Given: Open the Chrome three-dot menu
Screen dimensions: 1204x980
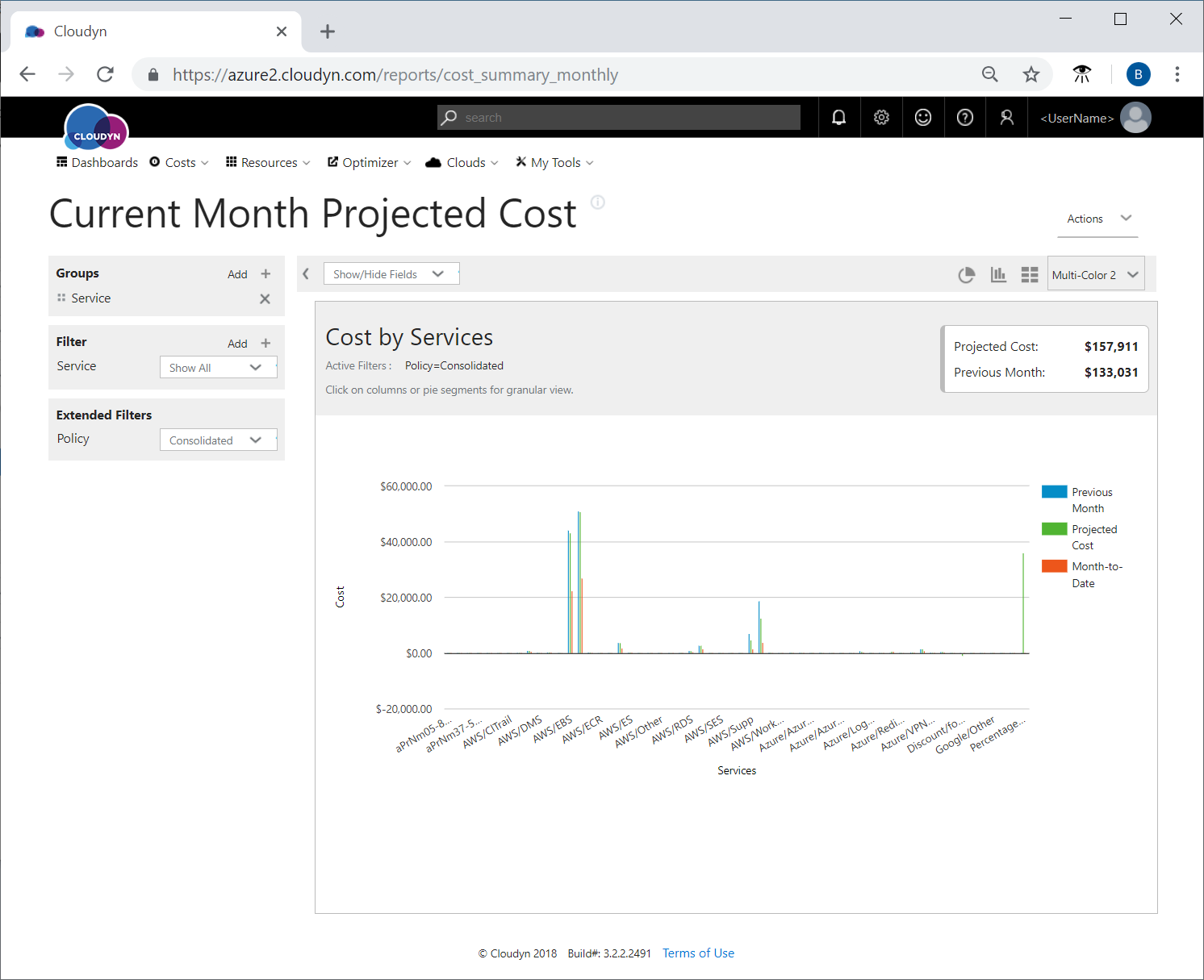Looking at the screenshot, I should (x=1177, y=74).
